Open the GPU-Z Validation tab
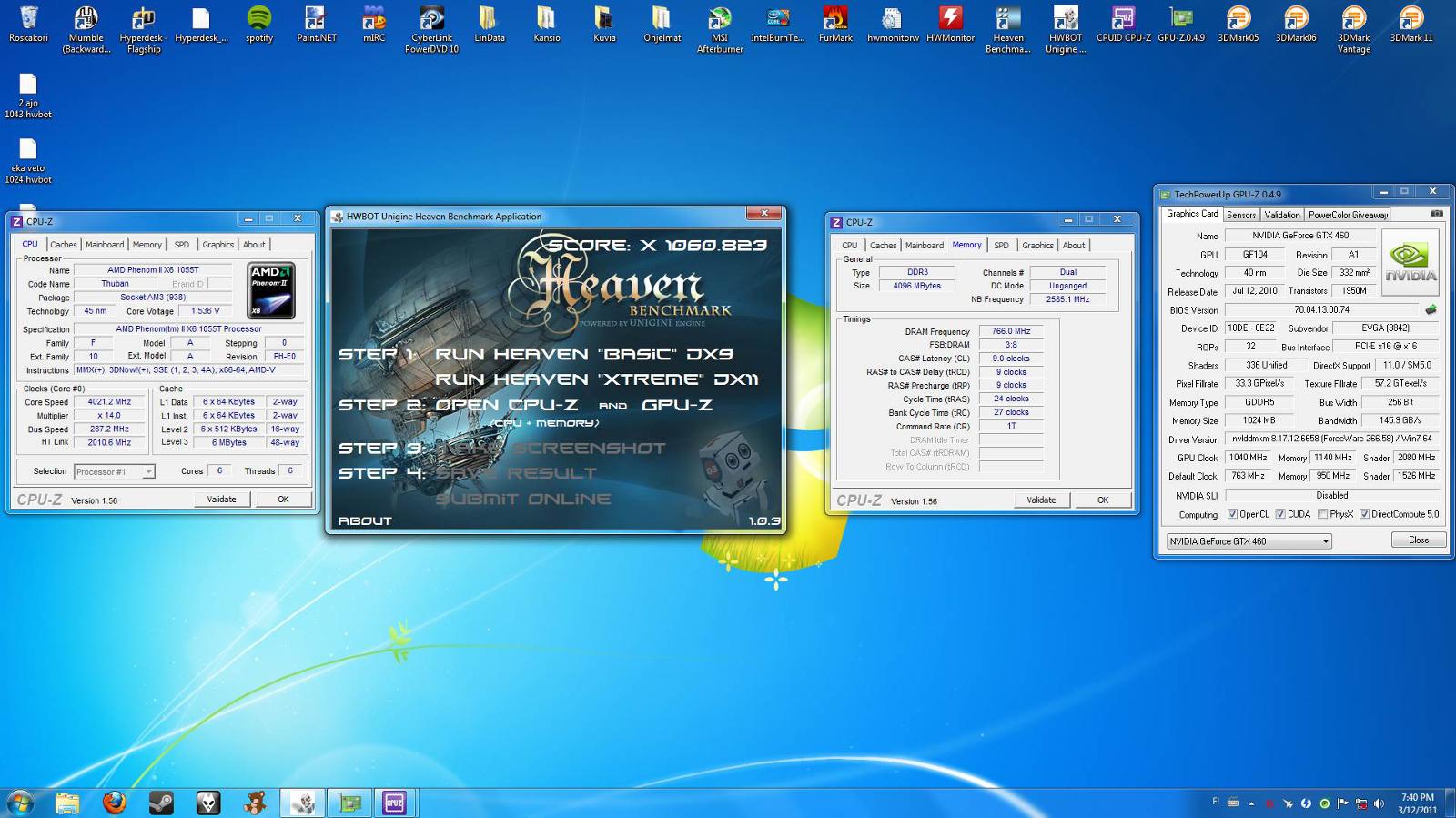 (1282, 215)
